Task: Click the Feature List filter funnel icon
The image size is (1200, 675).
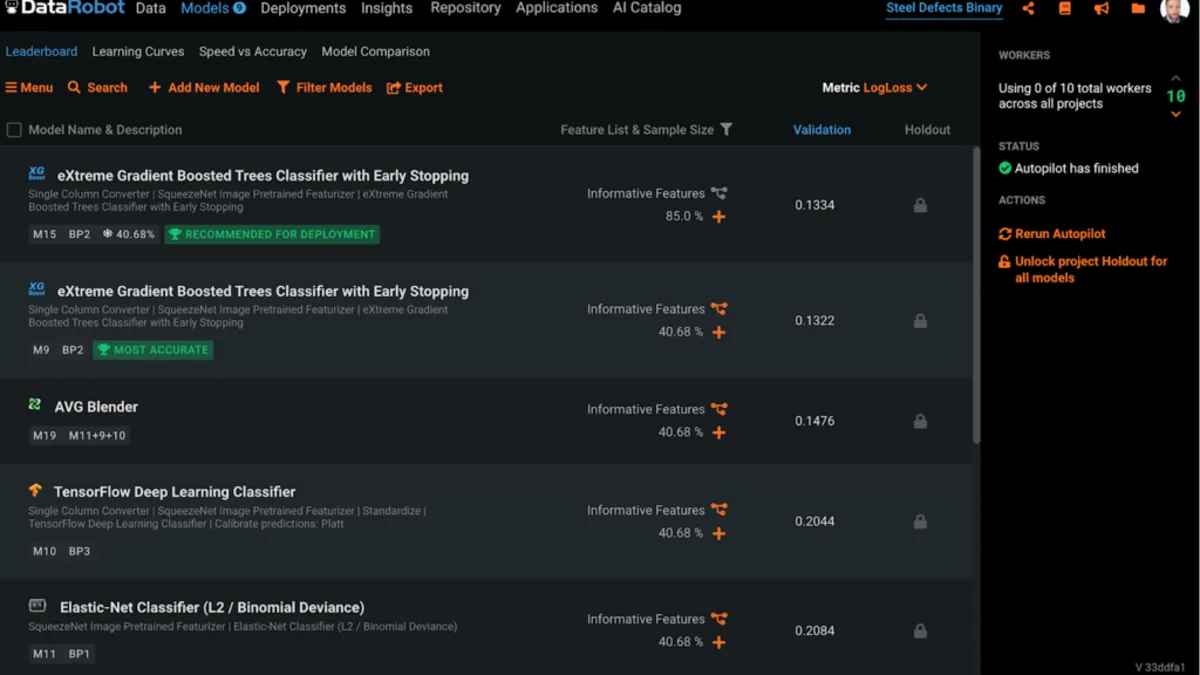Action: (726, 129)
